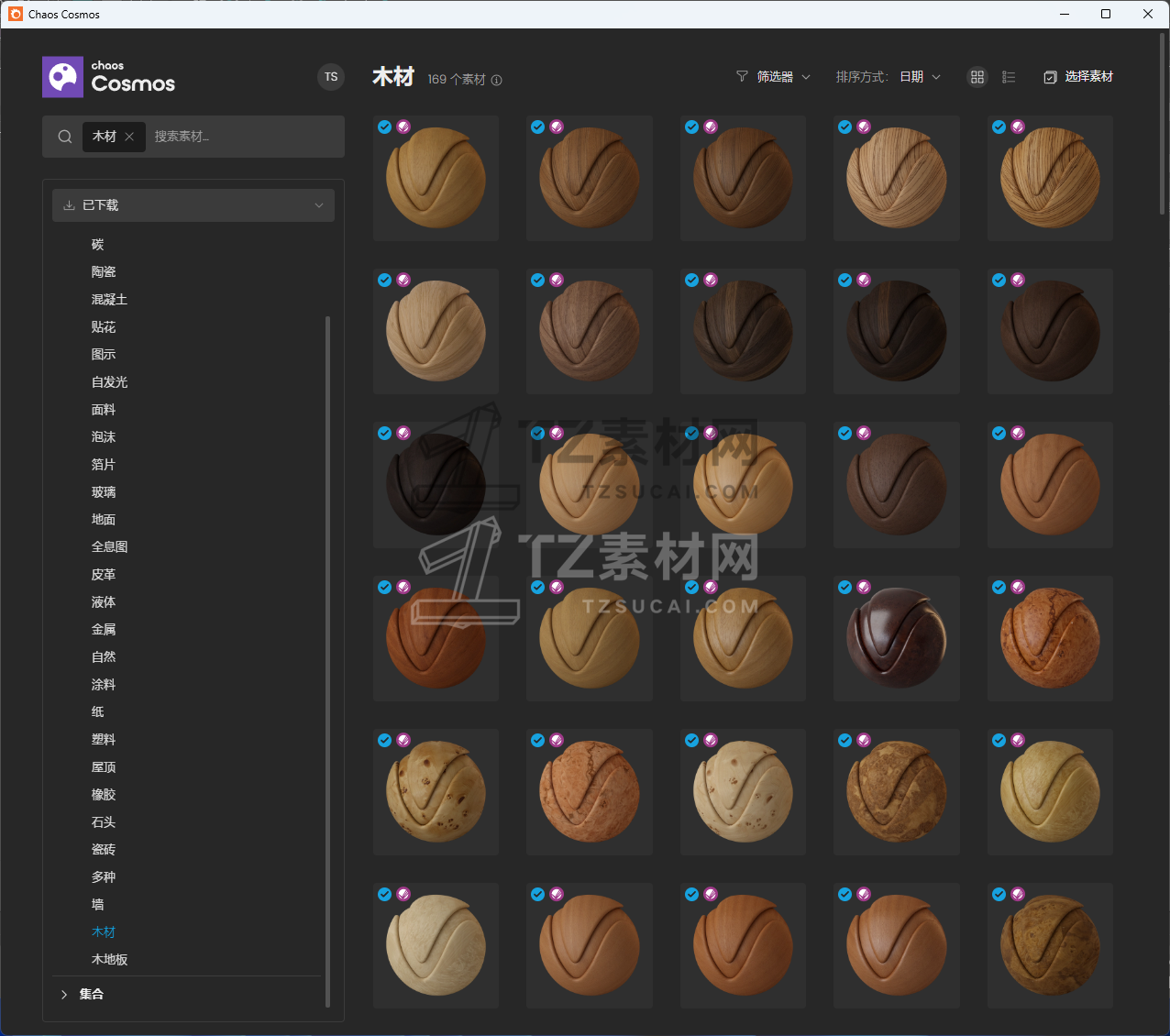Screen dimensions: 1170x1036
Task: Select the highlighted 木材 category in the sidebar
Action: [x=104, y=932]
